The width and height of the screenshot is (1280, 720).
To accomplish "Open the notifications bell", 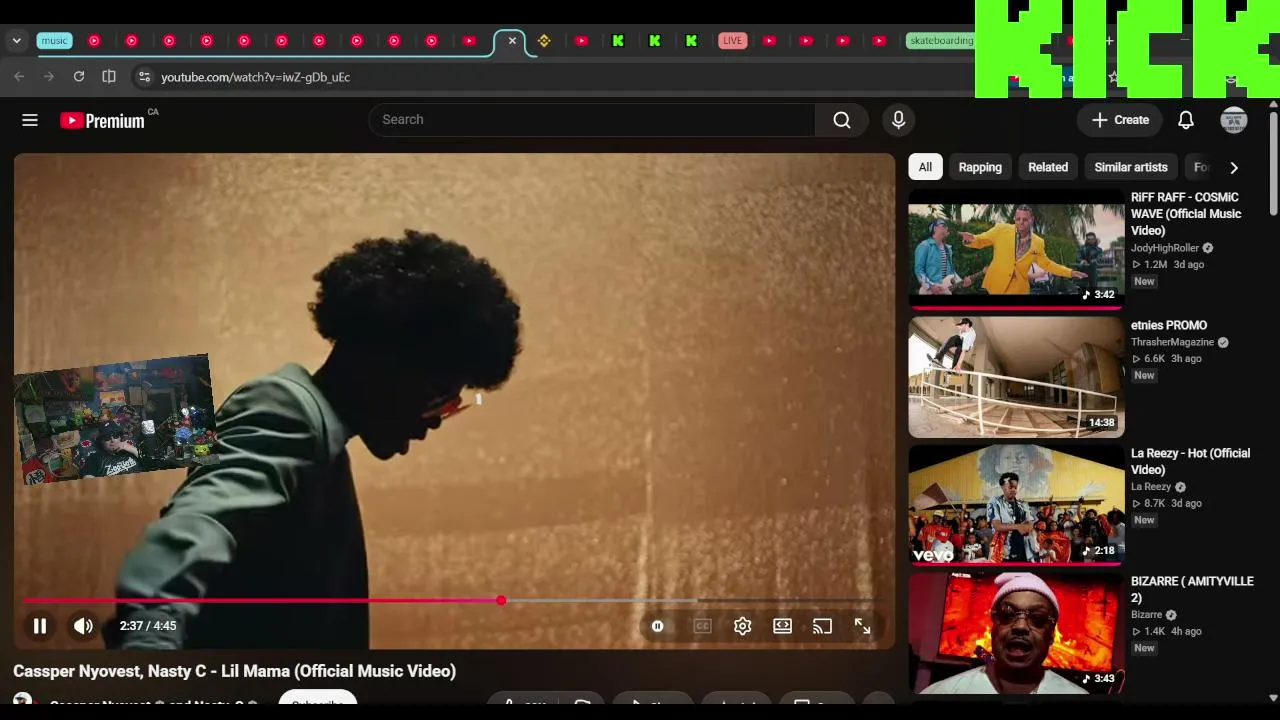I will 1185,120.
